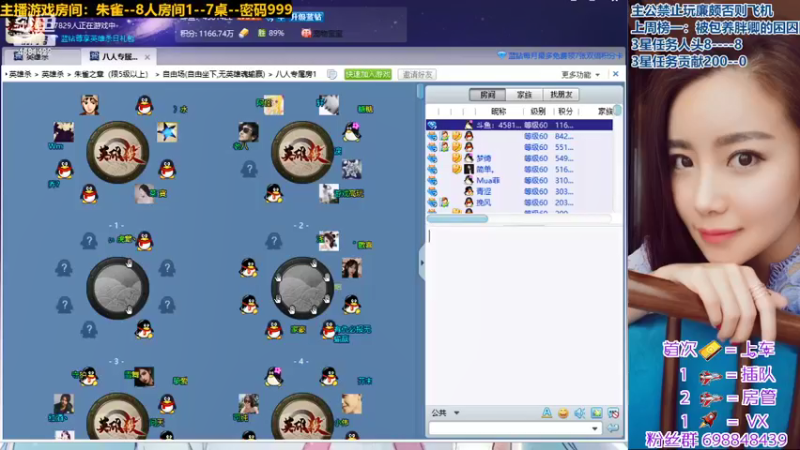Click the blue diamond icon in 梦绮 row
The image size is (800, 450).
point(432,158)
